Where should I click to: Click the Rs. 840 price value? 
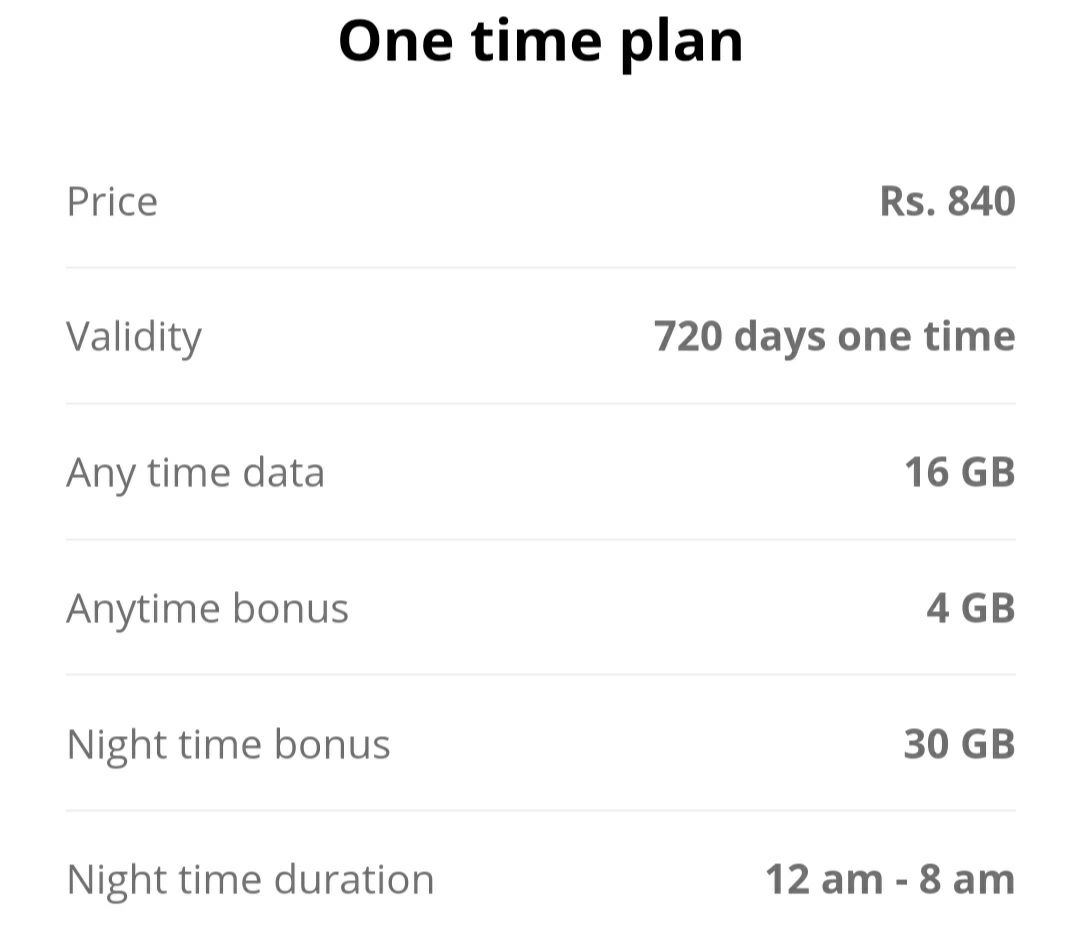[x=947, y=201]
